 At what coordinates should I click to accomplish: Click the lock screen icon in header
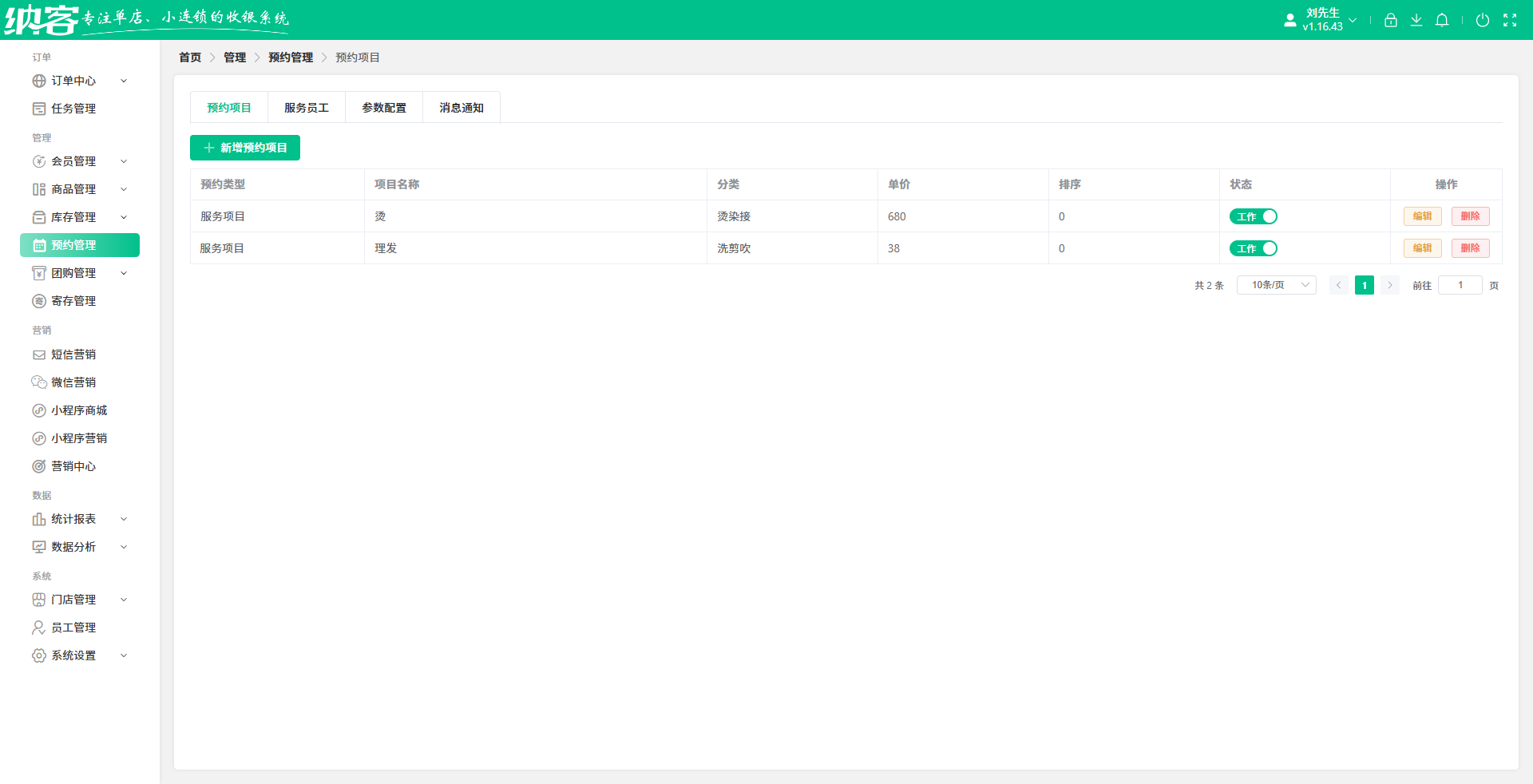1391,20
